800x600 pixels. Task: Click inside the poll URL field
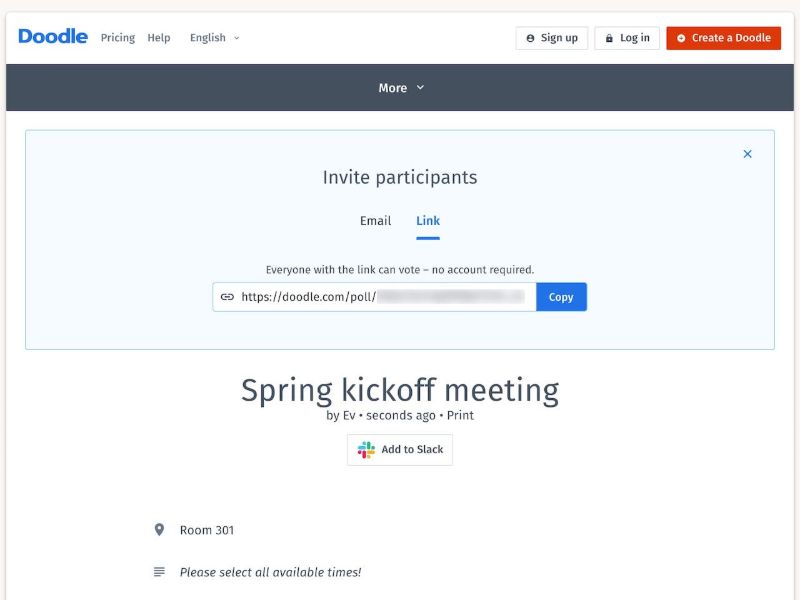374,297
